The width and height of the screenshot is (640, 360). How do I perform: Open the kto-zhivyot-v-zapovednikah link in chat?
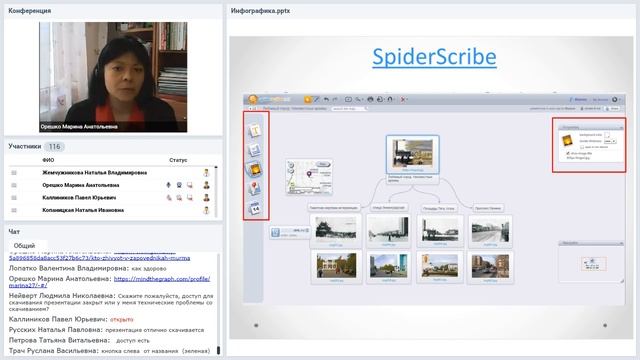tap(100, 258)
